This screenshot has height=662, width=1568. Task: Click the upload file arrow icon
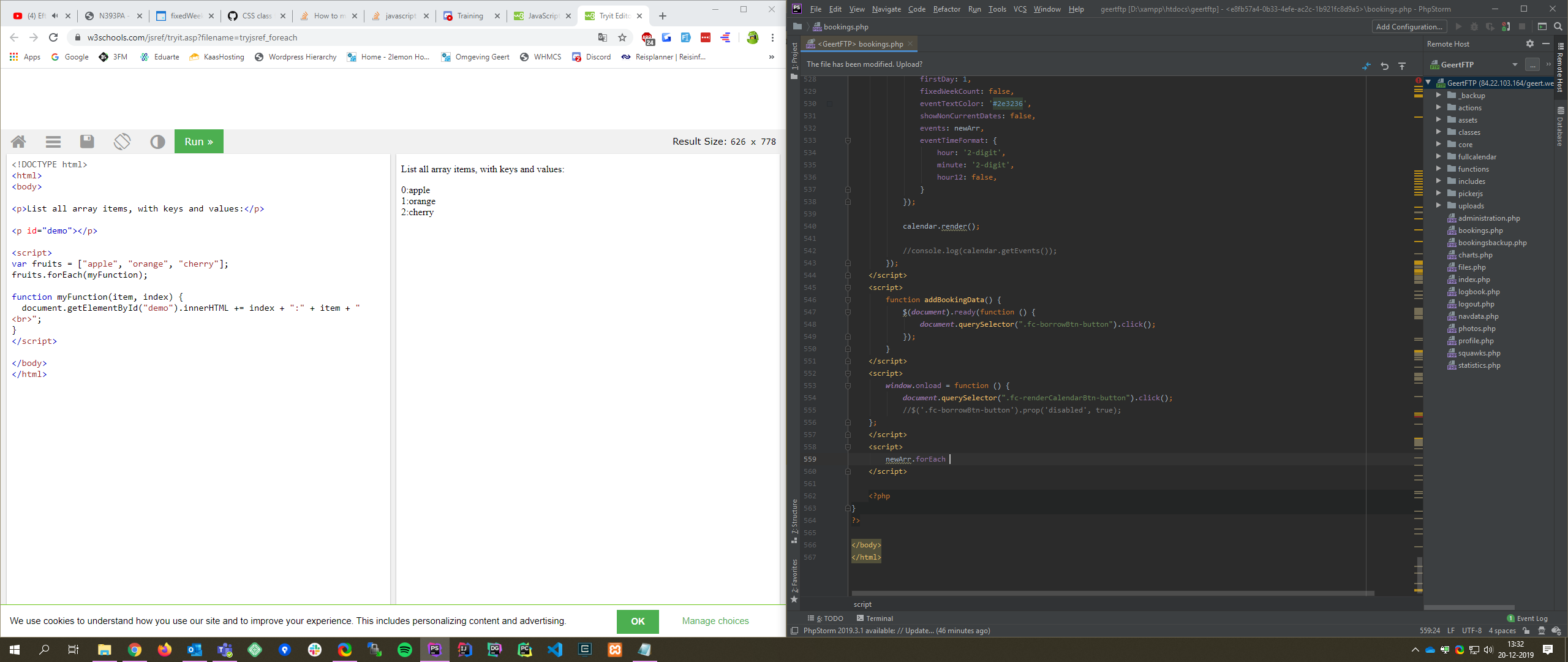click(1402, 66)
